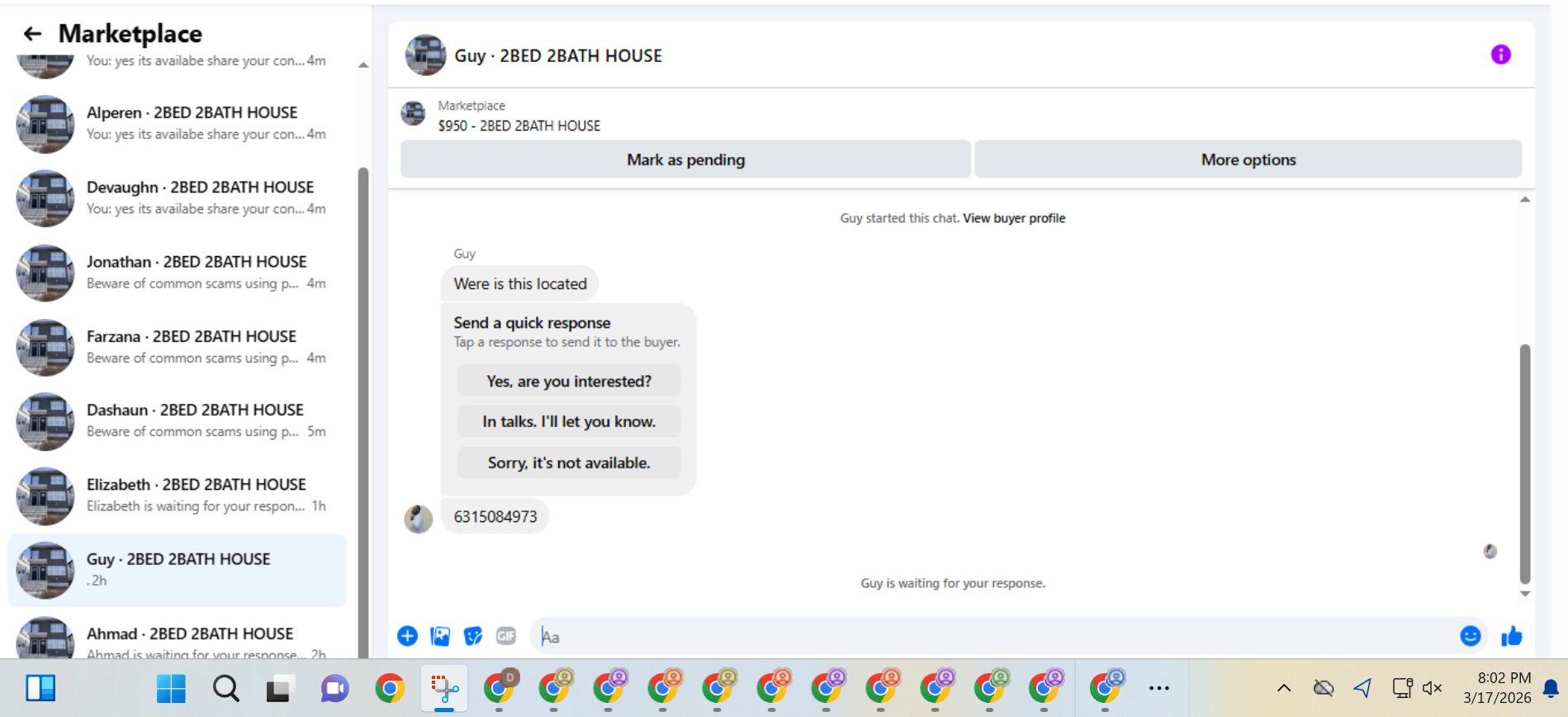Click the conversation list scrollbar up arrow
Screen dimensions: 1568x717
point(363,64)
